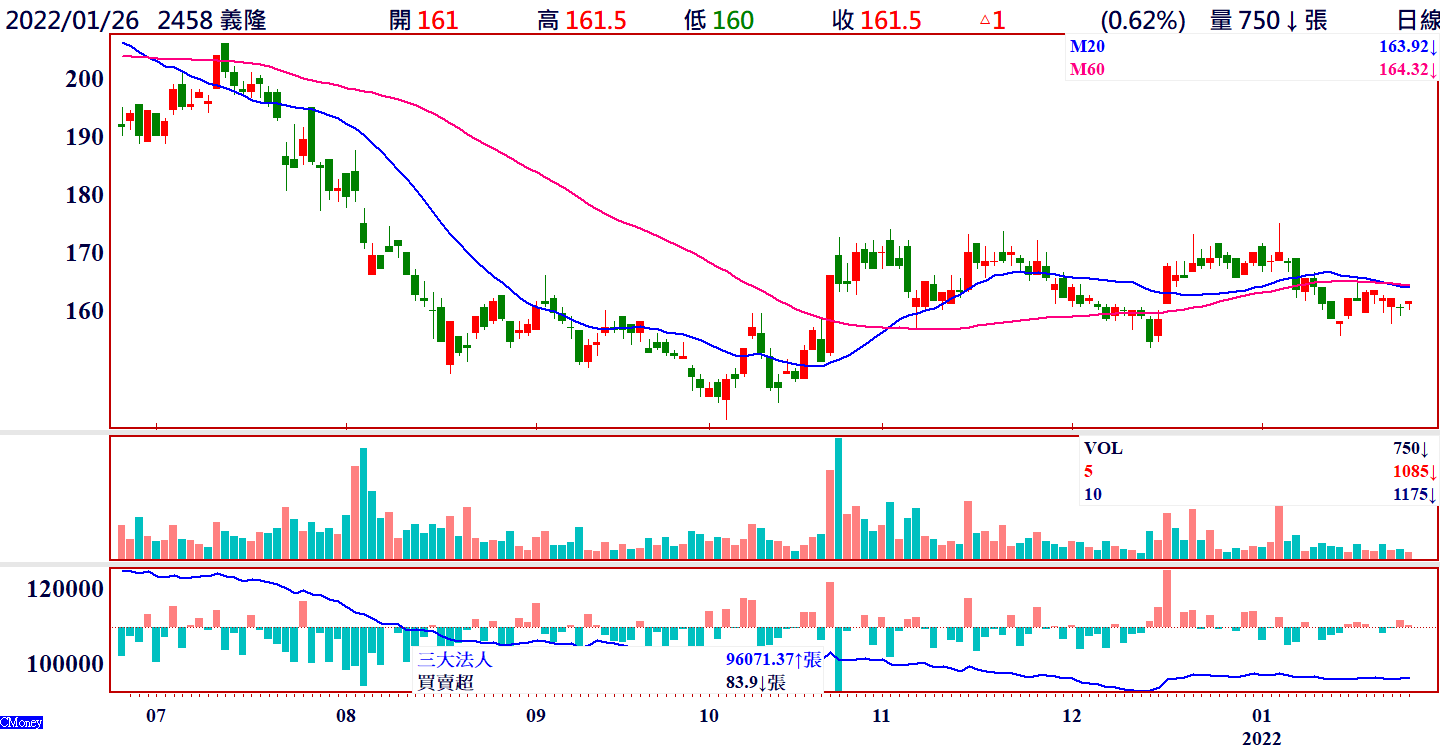Click the 三大法人 indicator label

pos(455,660)
